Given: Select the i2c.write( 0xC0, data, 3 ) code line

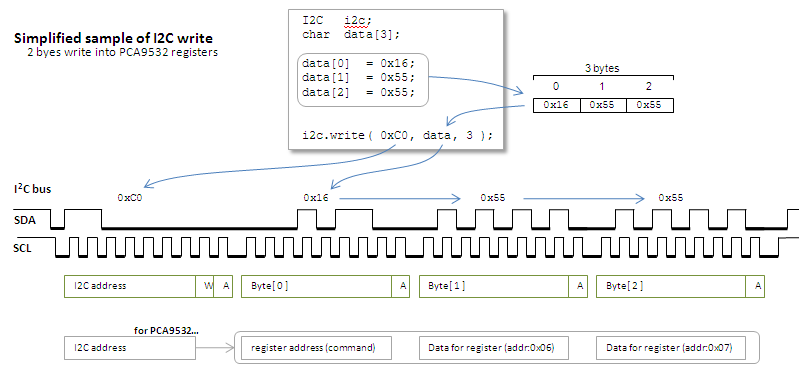Looking at the screenshot, I should coord(397,136).
